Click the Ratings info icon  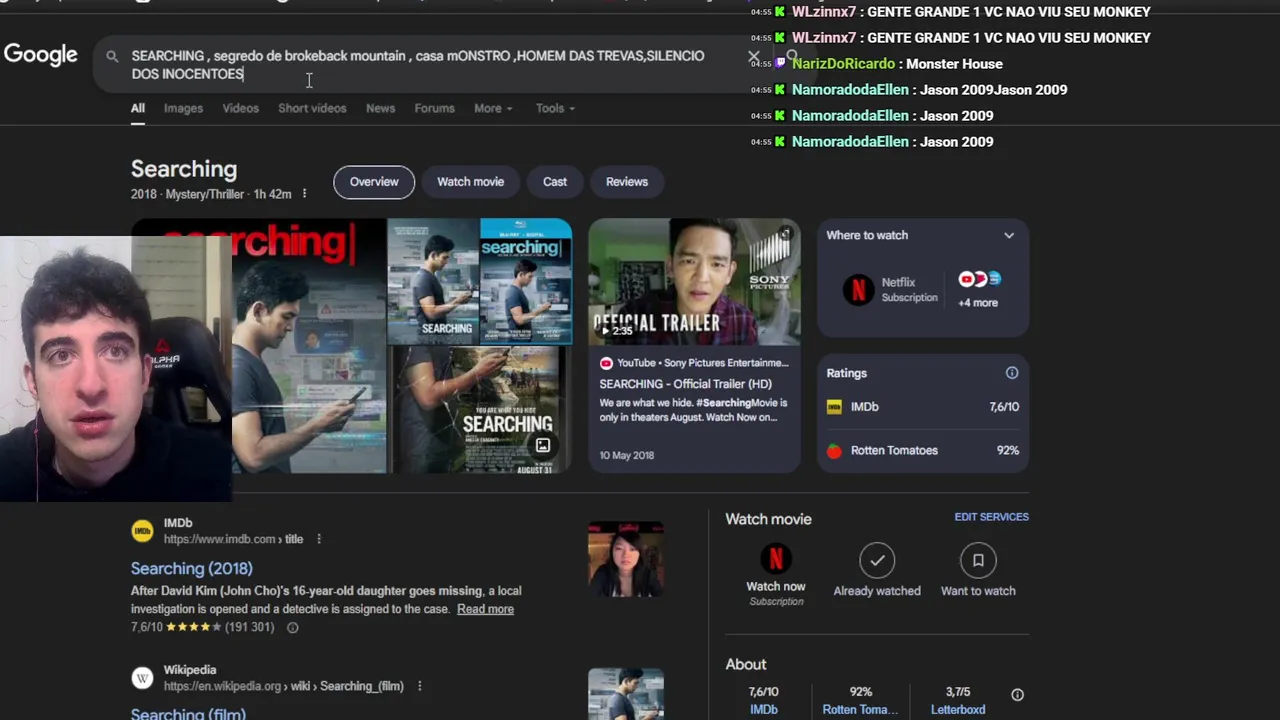(1012, 373)
